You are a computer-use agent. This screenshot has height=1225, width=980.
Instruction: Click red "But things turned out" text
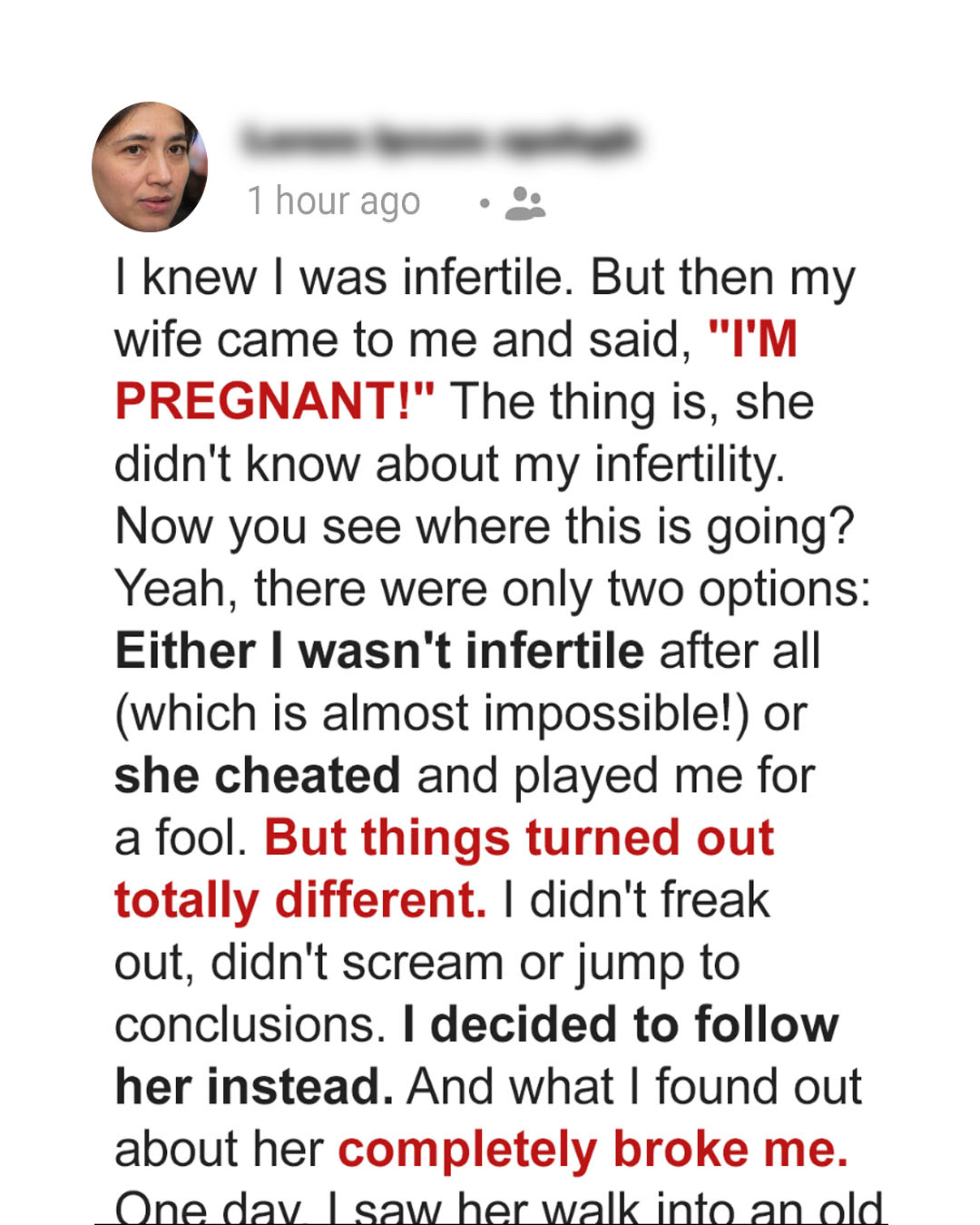click(519, 838)
